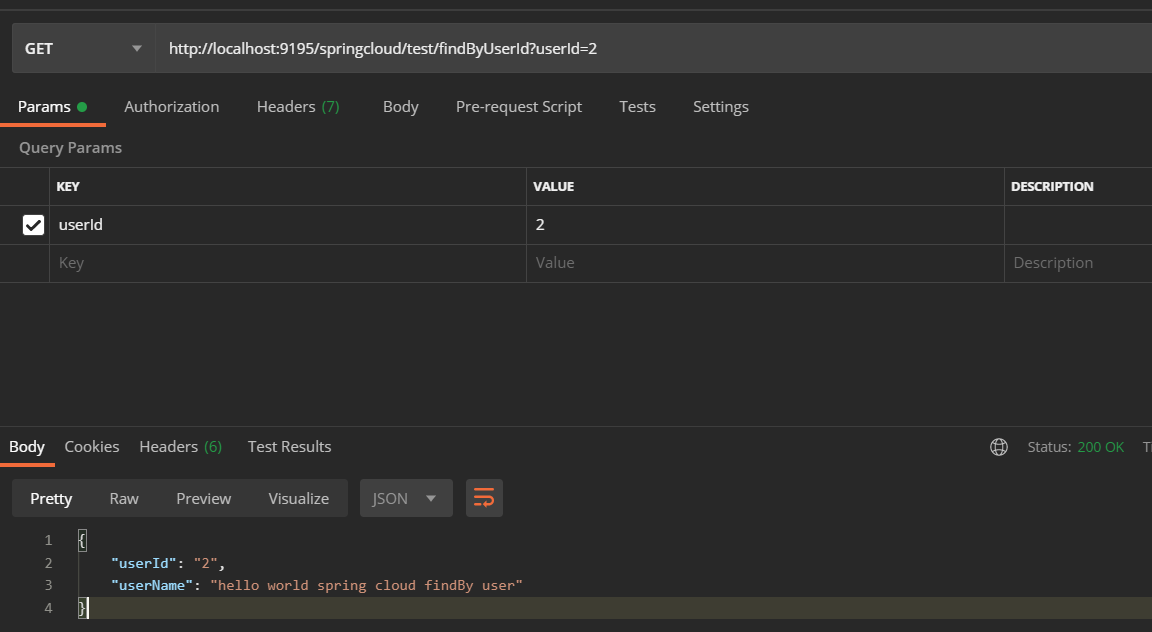
Task: Open the Test Results tab
Action: 289,447
